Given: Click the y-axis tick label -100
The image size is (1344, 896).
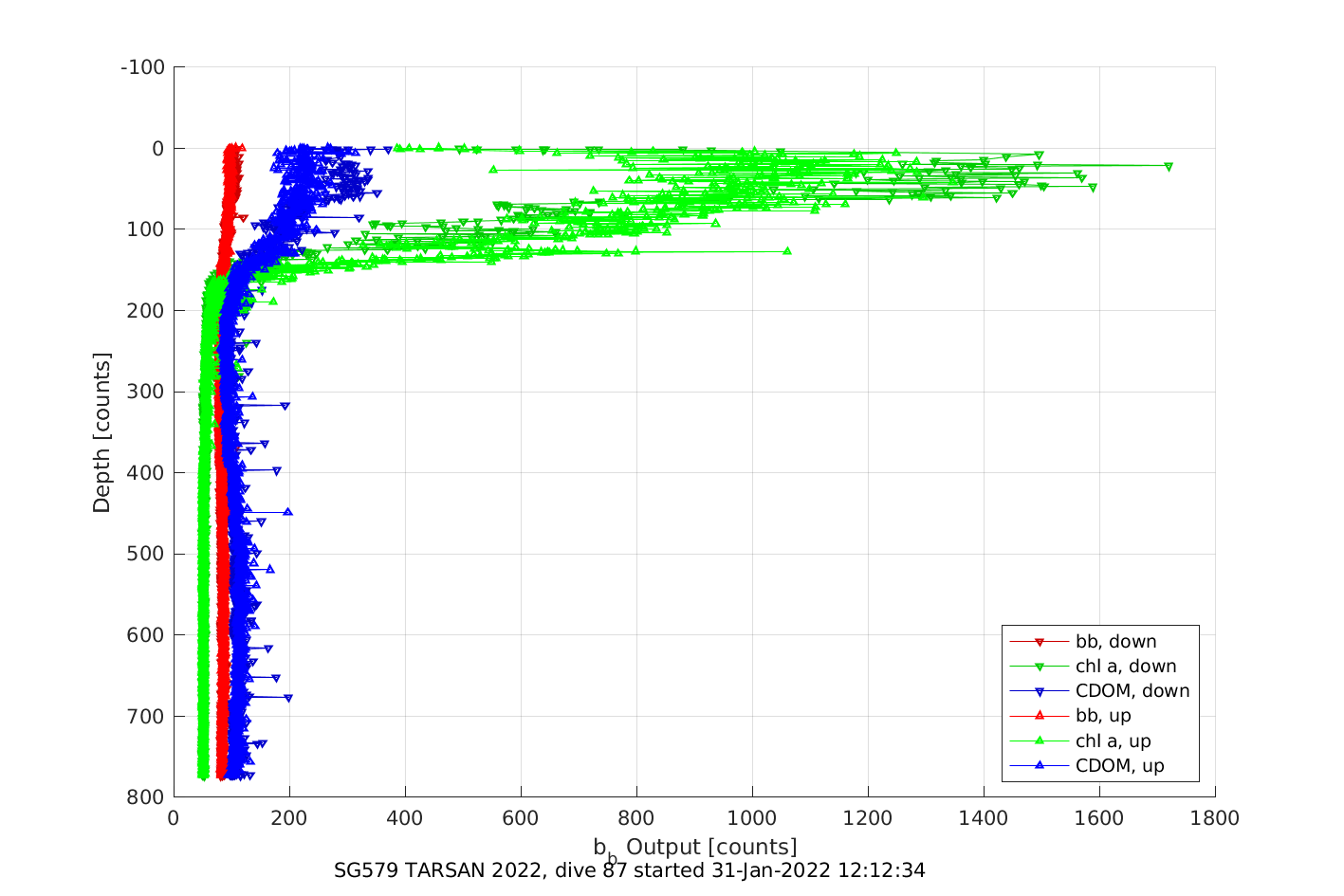Looking at the screenshot, I should [143, 67].
